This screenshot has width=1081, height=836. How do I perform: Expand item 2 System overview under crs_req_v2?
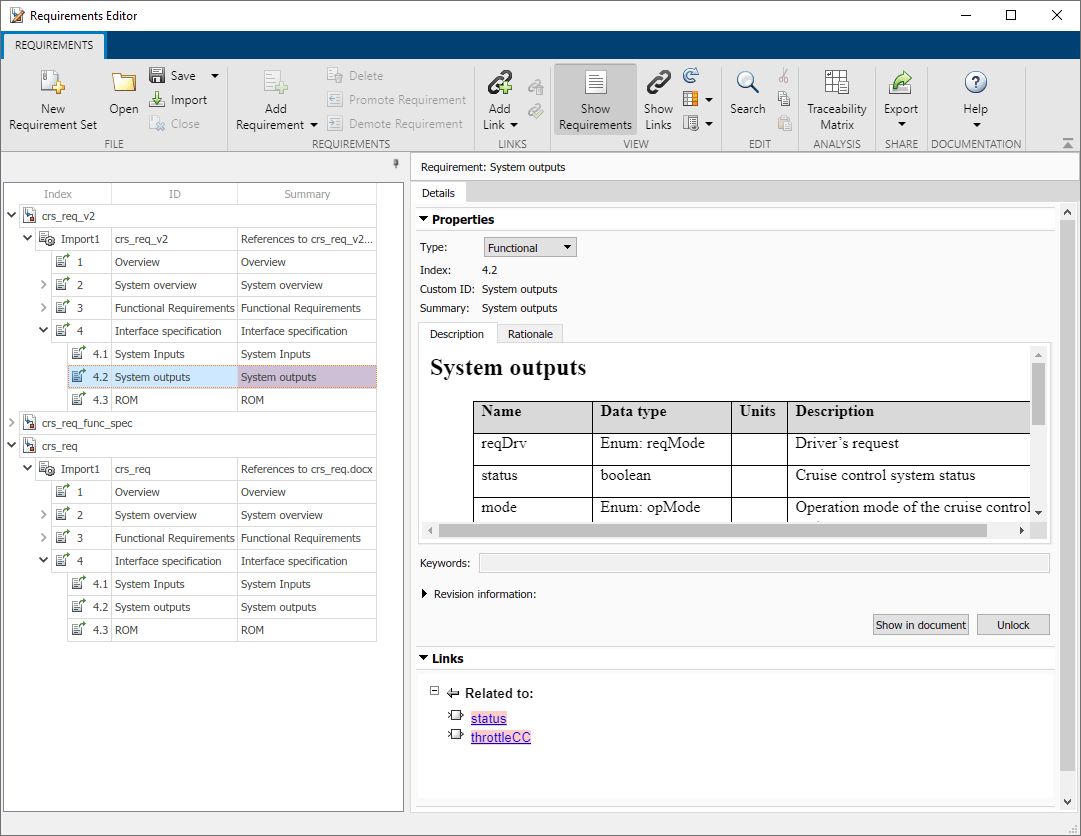[43, 285]
